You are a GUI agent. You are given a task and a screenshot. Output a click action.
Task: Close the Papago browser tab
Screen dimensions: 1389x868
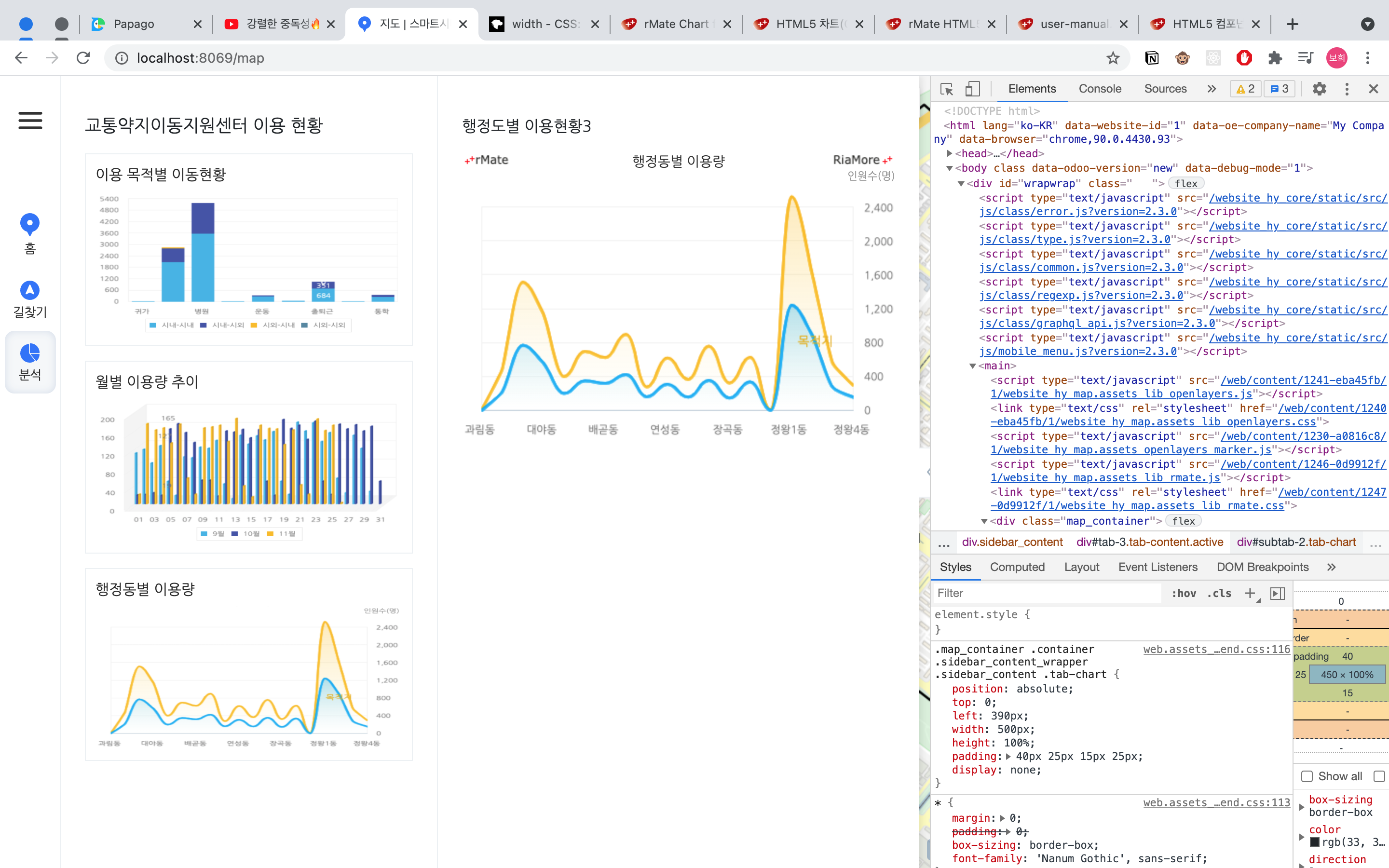coord(197,24)
